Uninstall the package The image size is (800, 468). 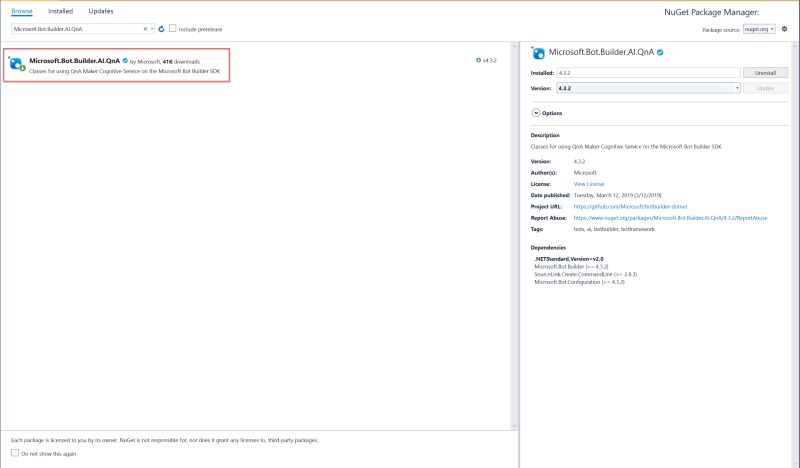click(765, 73)
